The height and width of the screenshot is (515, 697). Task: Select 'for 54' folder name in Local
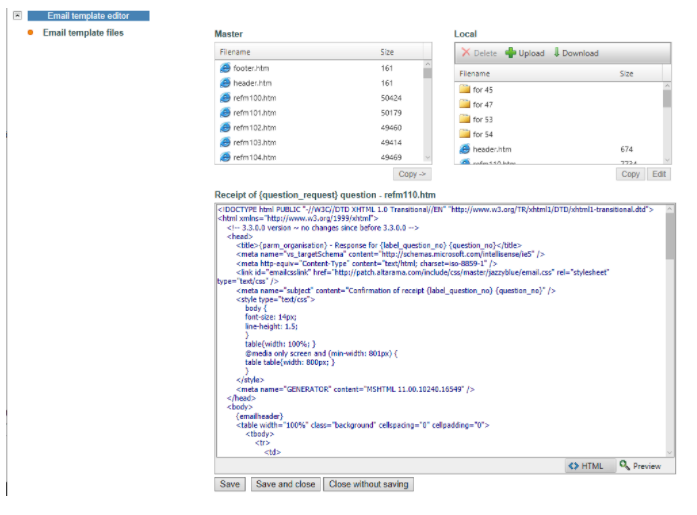tap(483, 134)
